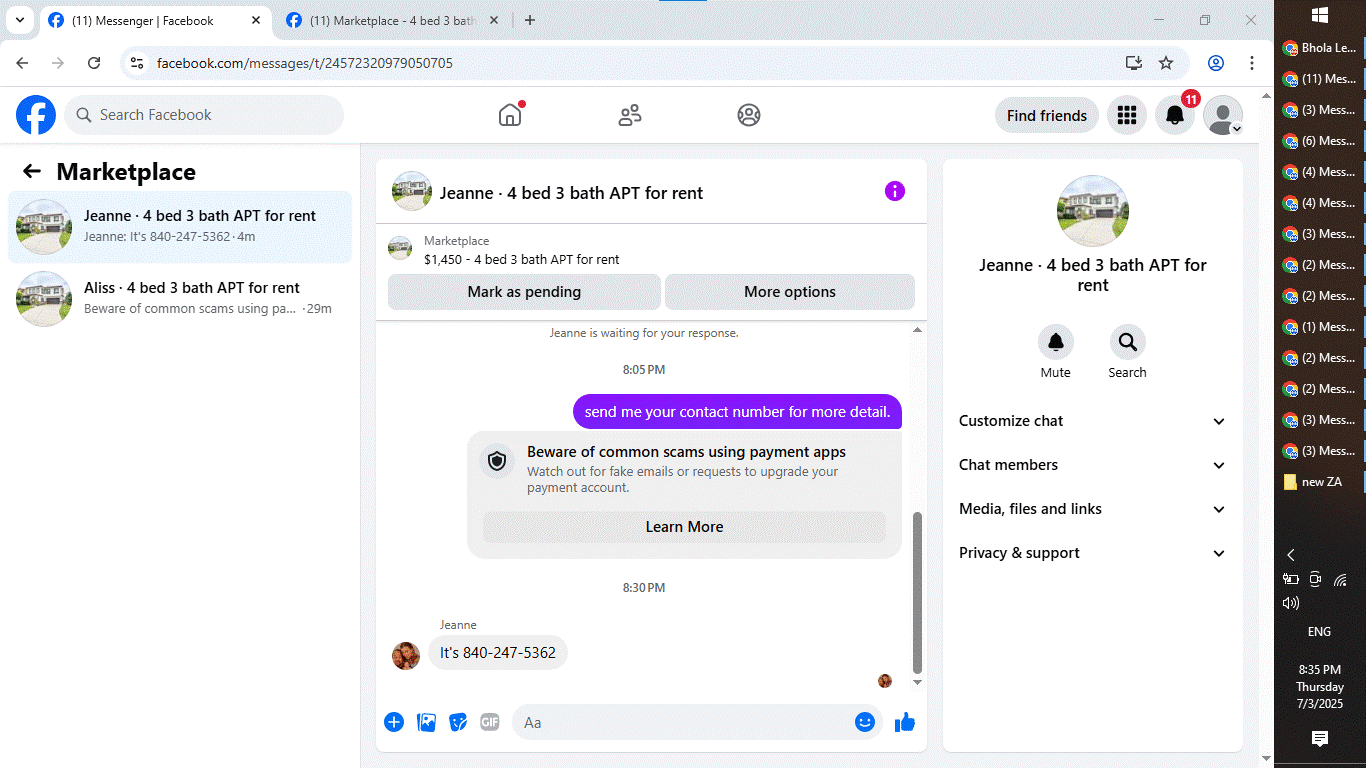Open the Windows action center notifications icon
Image resolution: width=1366 pixels, height=768 pixels.
click(x=1319, y=738)
